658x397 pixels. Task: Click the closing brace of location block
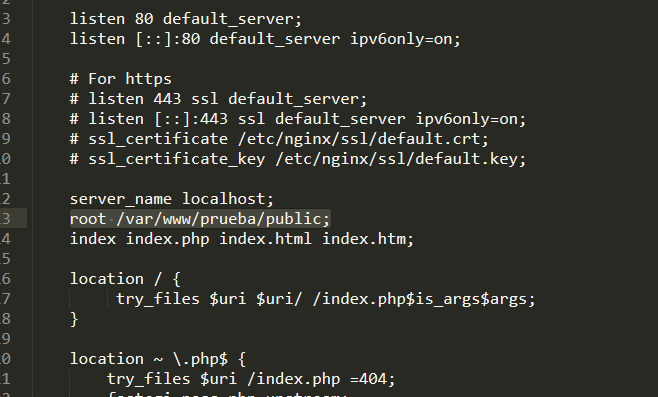(74, 319)
